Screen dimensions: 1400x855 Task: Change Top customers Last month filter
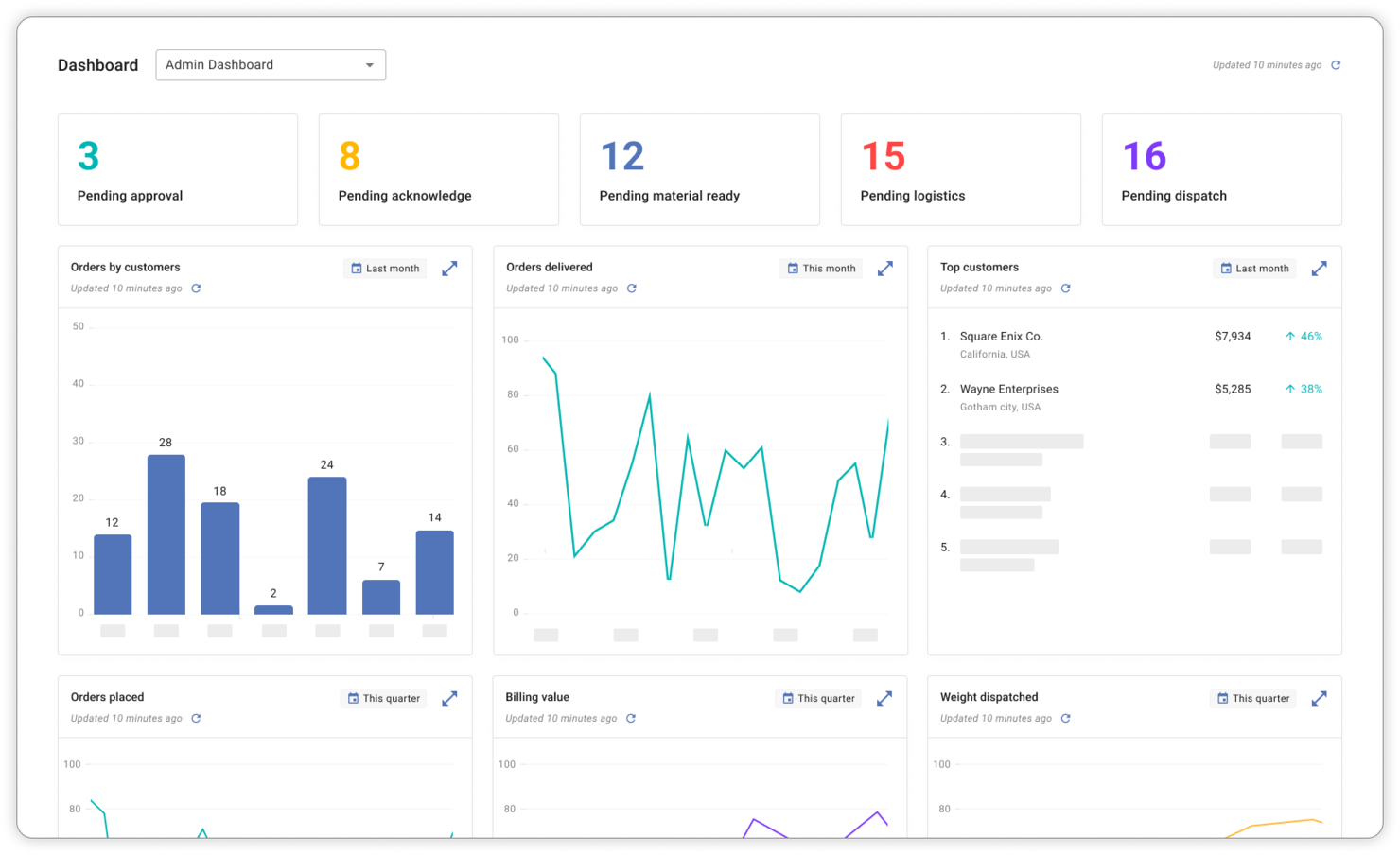[x=1254, y=269]
